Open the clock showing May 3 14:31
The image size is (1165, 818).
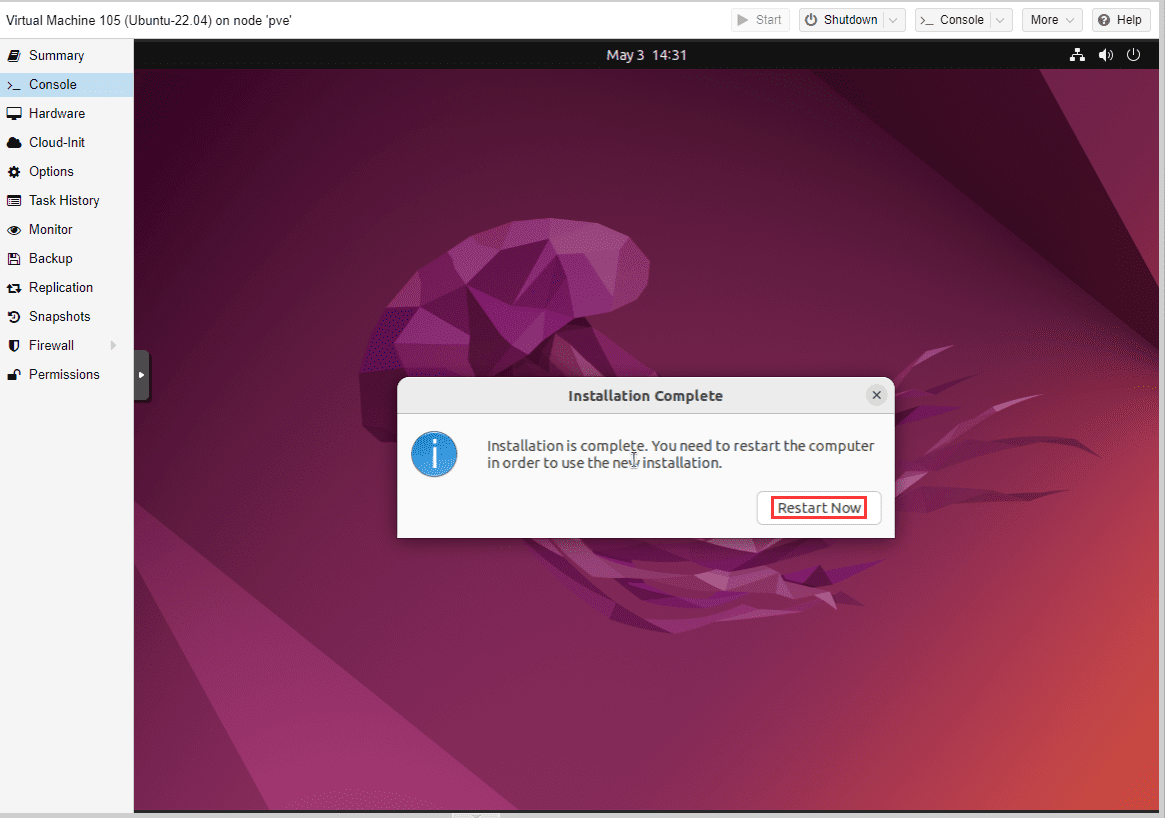pos(646,55)
